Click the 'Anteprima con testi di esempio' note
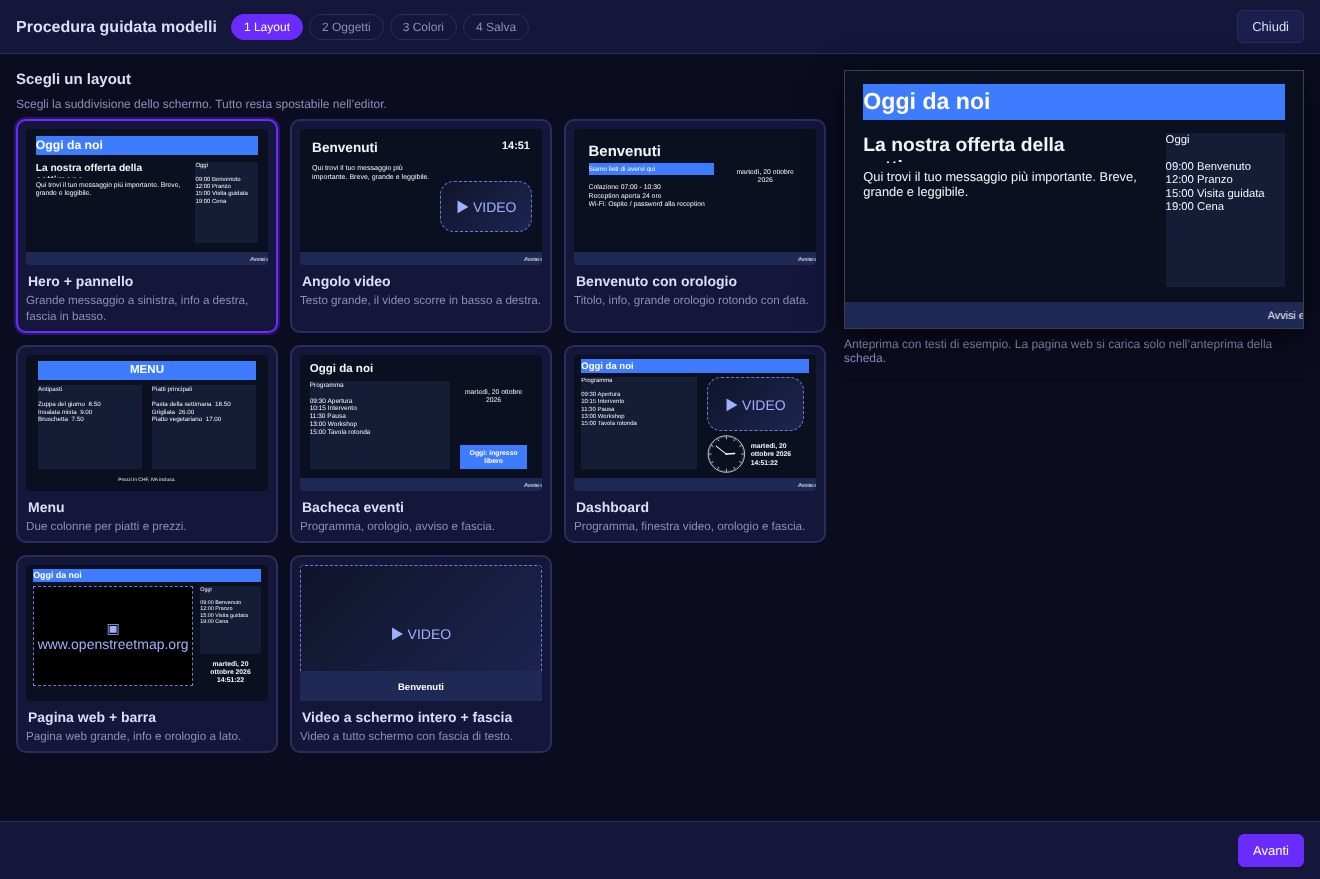The height and width of the screenshot is (879, 1320). pos(1058,351)
